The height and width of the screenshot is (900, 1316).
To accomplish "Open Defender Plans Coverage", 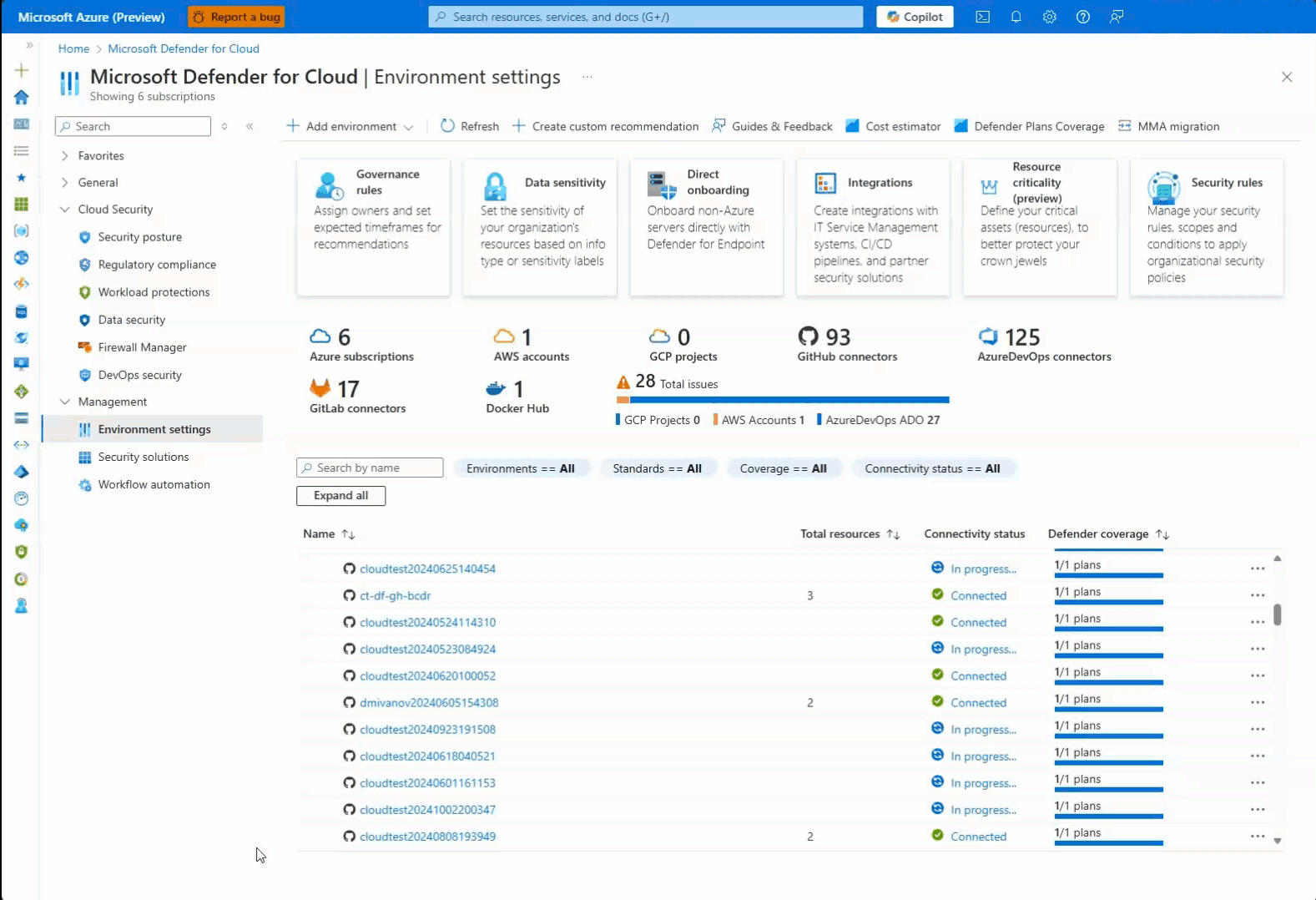I will tap(1029, 126).
